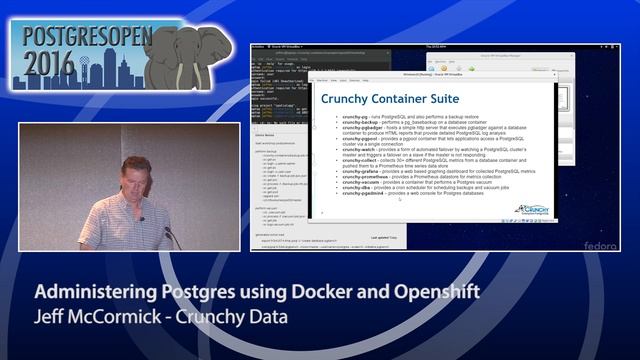The image size is (640, 360).
Task: Click the Crunchy logo on the slide
Action: click(x=532, y=209)
